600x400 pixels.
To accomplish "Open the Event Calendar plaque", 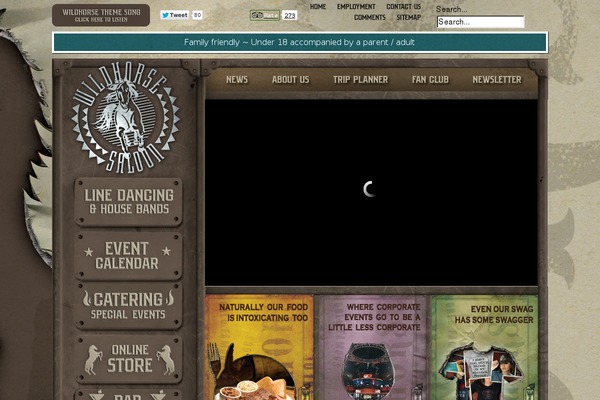I will pos(128,255).
